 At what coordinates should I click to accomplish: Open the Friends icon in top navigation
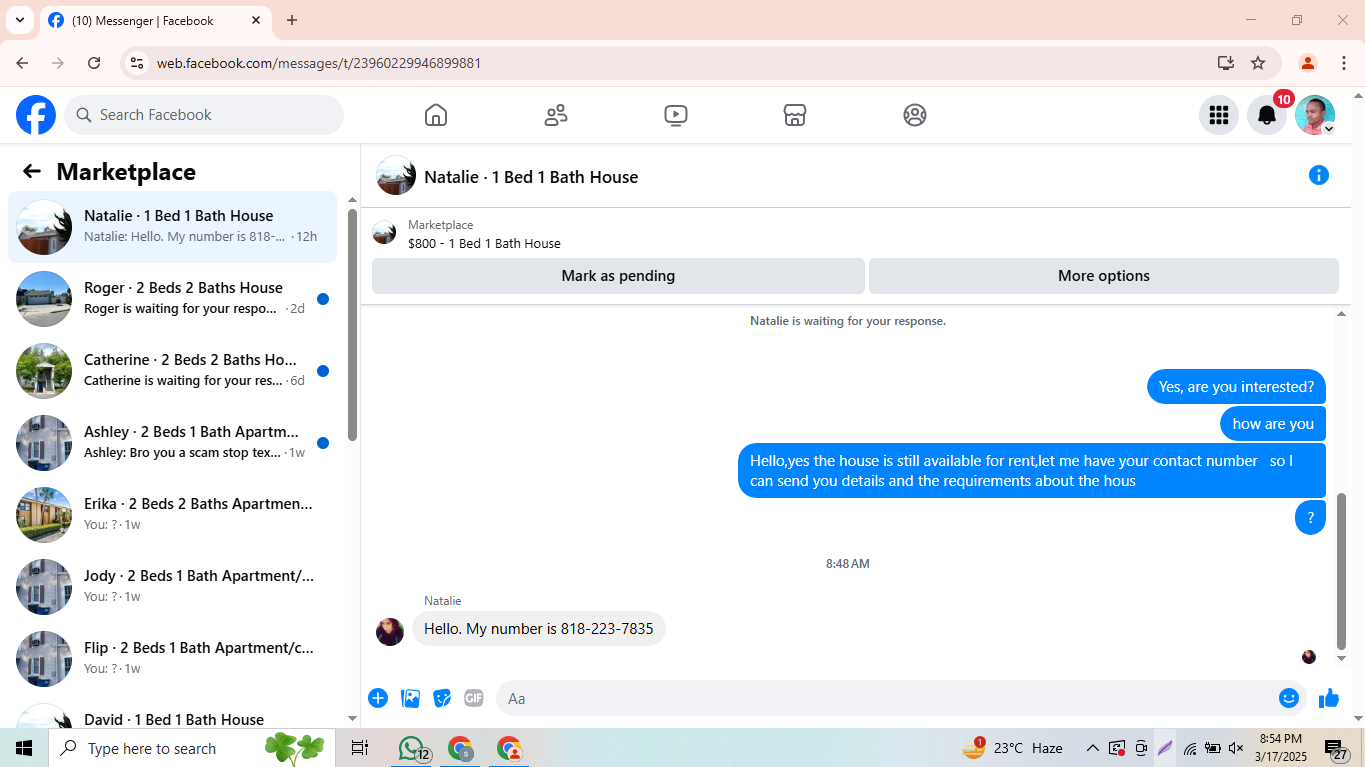pyautogui.click(x=556, y=115)
